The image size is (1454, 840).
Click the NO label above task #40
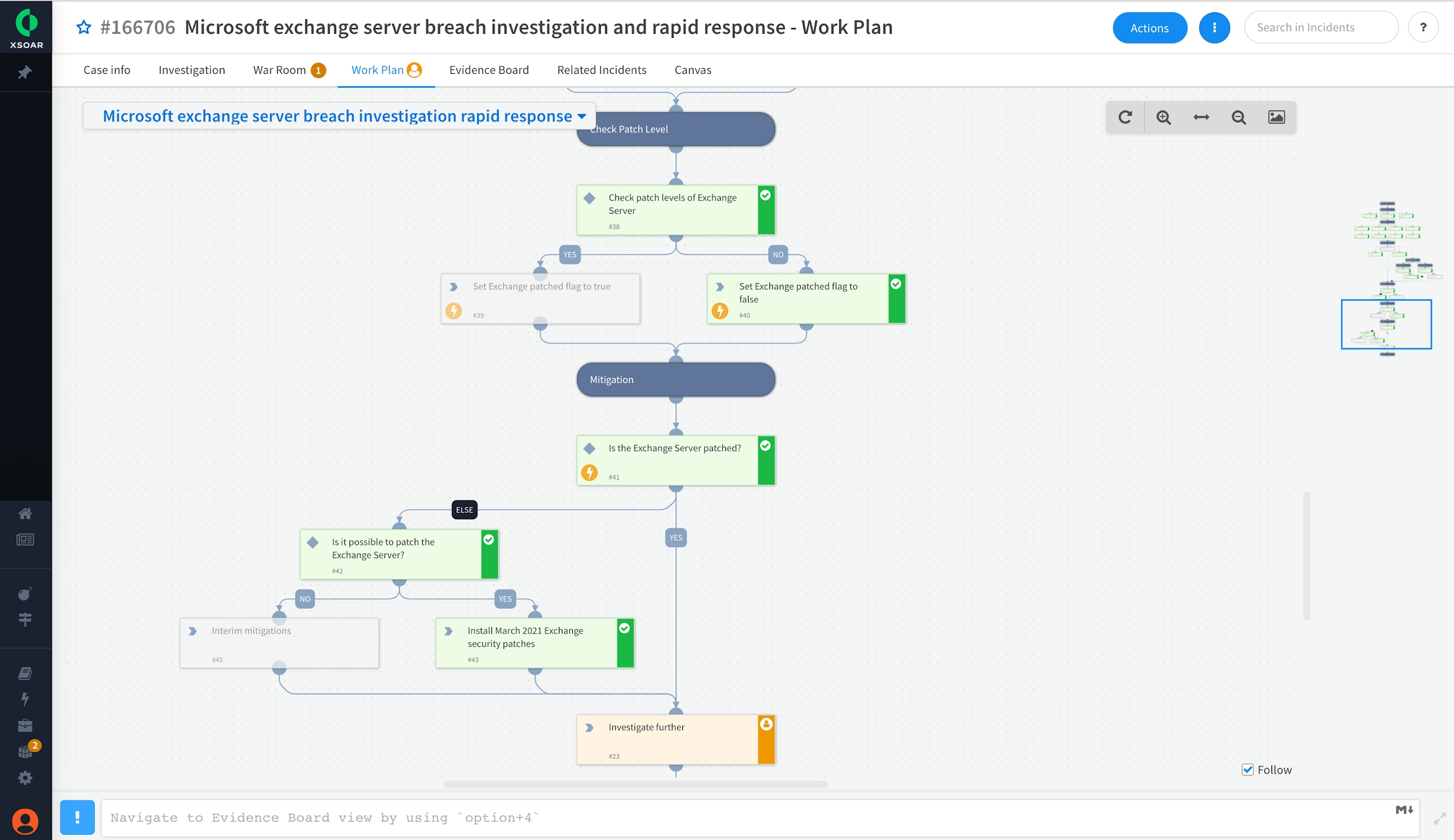pos(778,255)
